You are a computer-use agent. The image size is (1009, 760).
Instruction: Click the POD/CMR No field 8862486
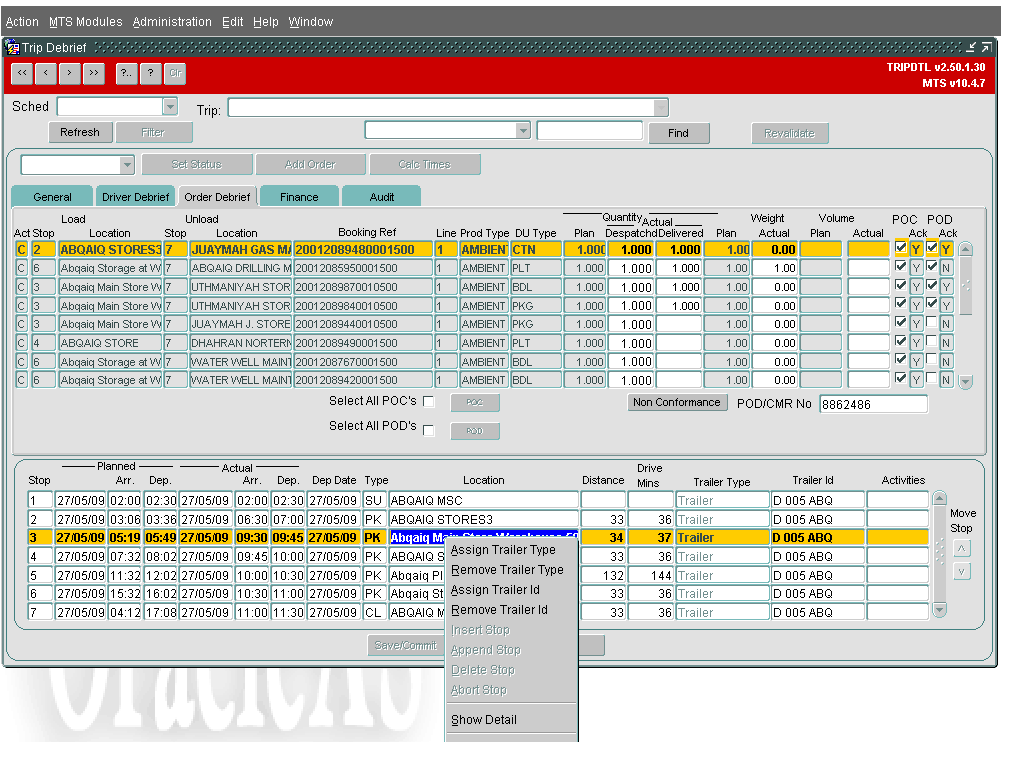(873, 404)
